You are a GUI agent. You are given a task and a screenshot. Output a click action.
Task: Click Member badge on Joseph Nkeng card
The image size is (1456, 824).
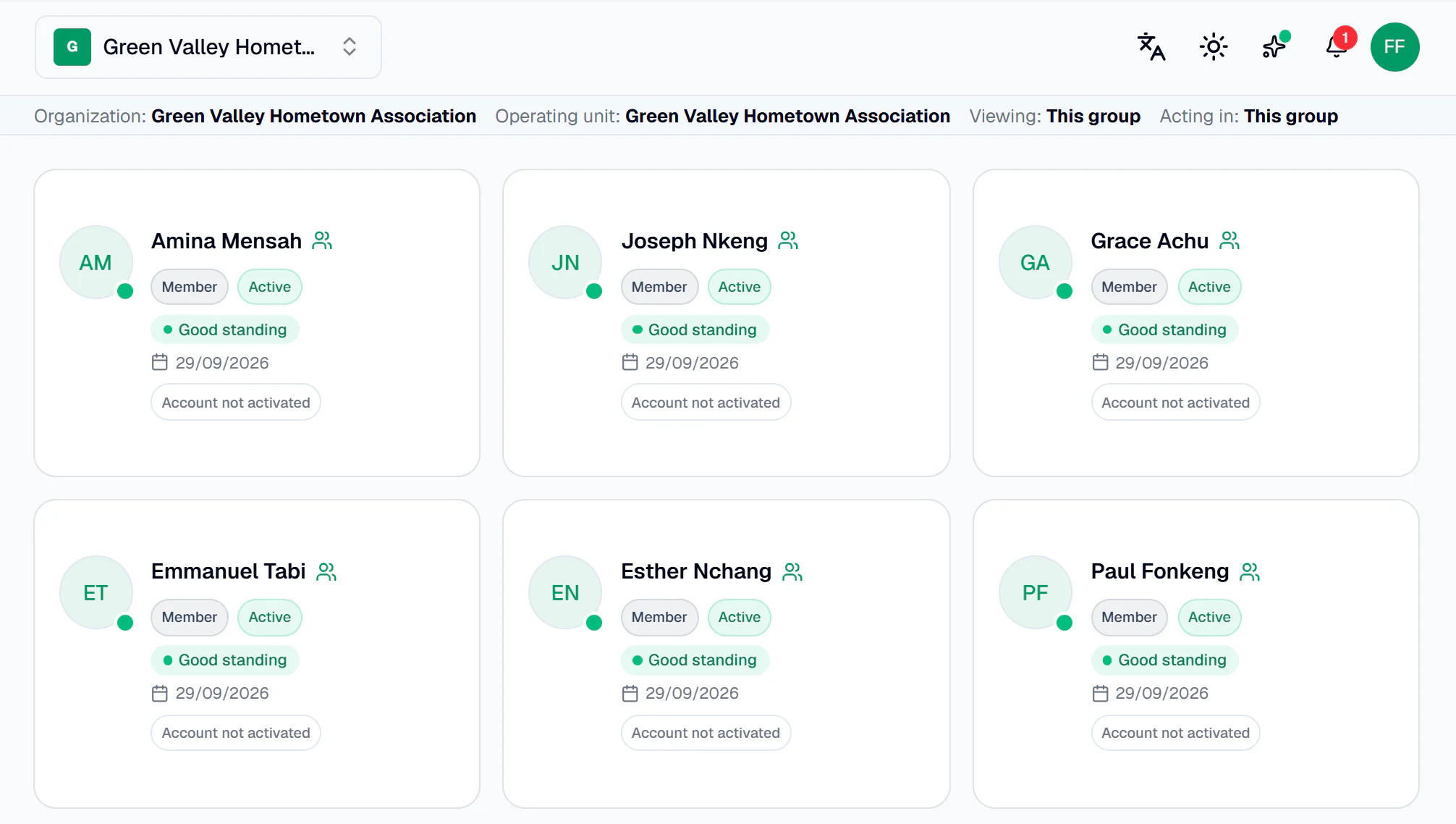pos(659,287)
